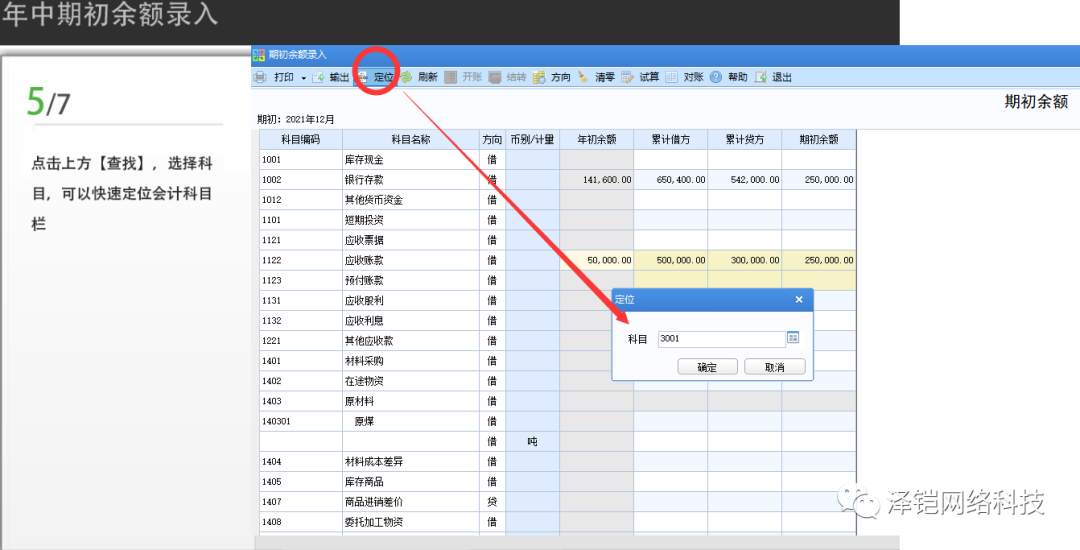Open 帮助 (Help) from the toolbar

717,77
